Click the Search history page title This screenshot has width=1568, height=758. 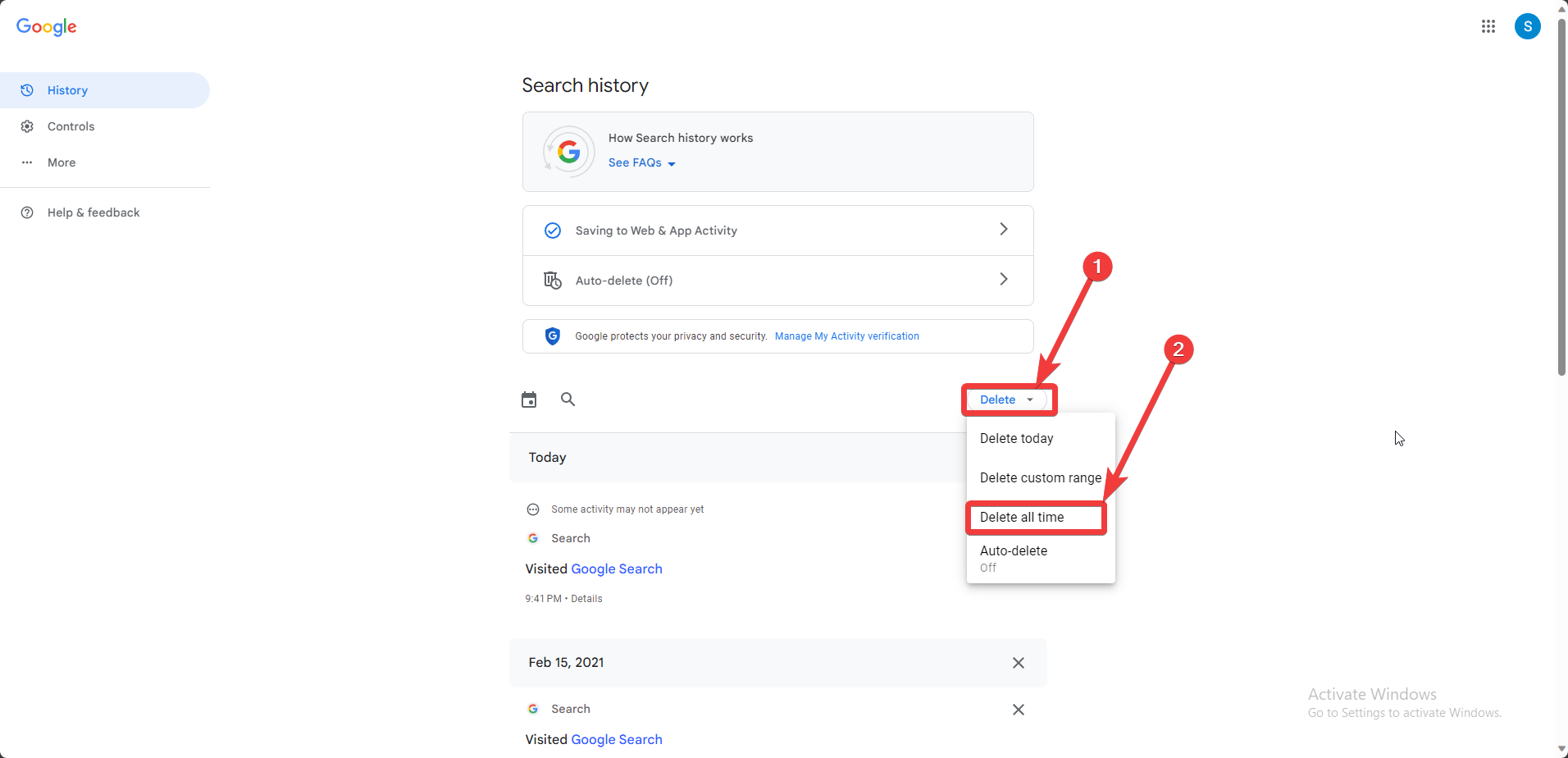click(x=586, y=85)
